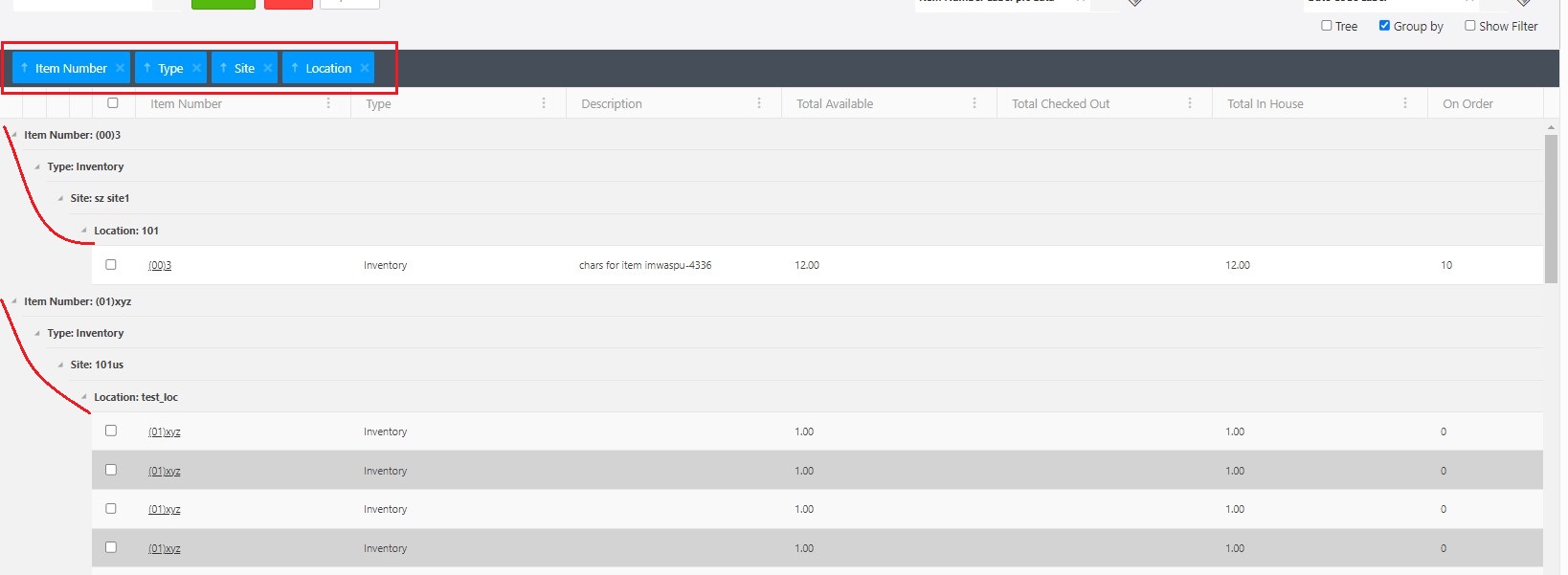
Task: Collapse the Location: 101 group
Action: [x=84, y=231]
